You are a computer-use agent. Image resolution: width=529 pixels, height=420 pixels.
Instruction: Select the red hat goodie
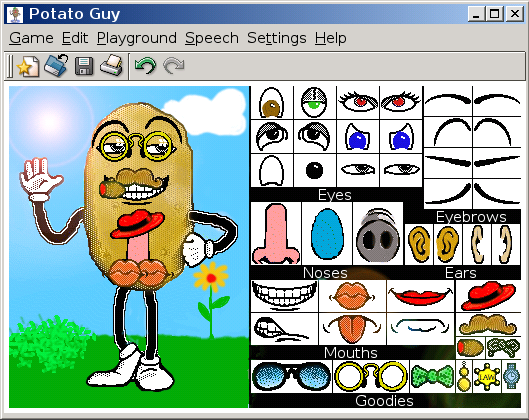click(488, 296)
